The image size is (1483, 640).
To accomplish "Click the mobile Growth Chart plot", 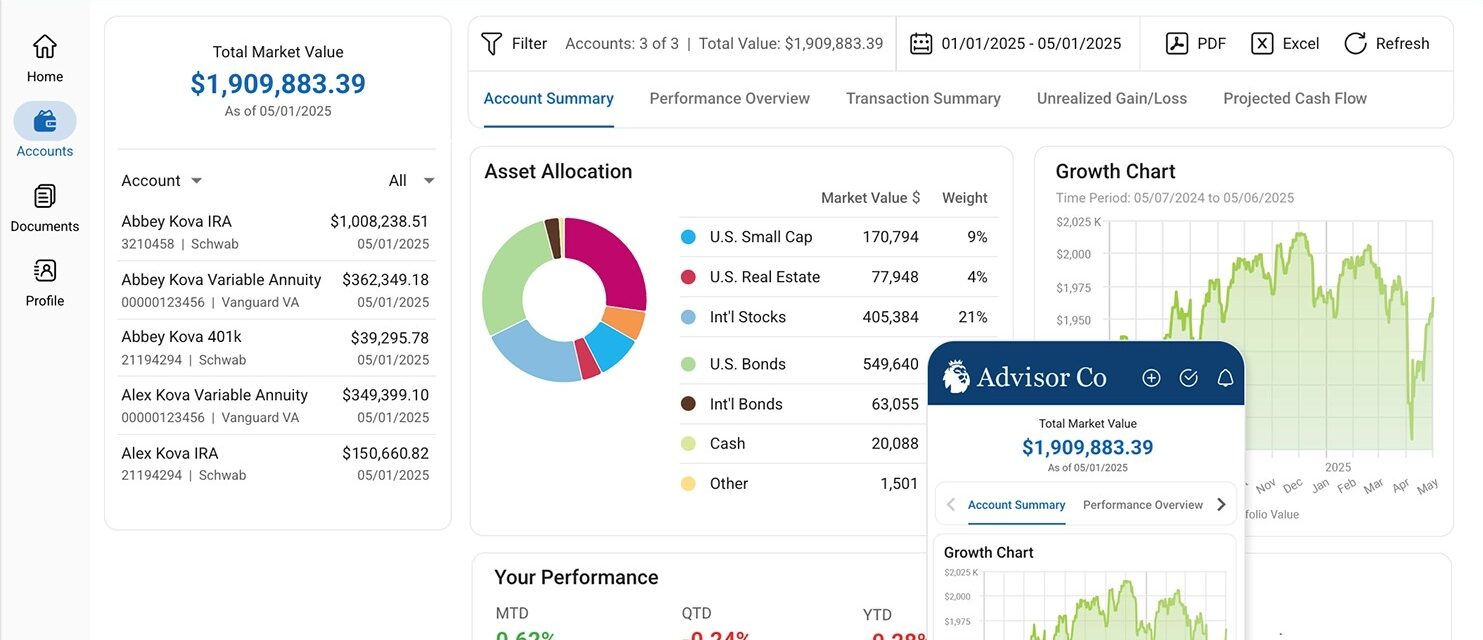I will [1105, 606].
